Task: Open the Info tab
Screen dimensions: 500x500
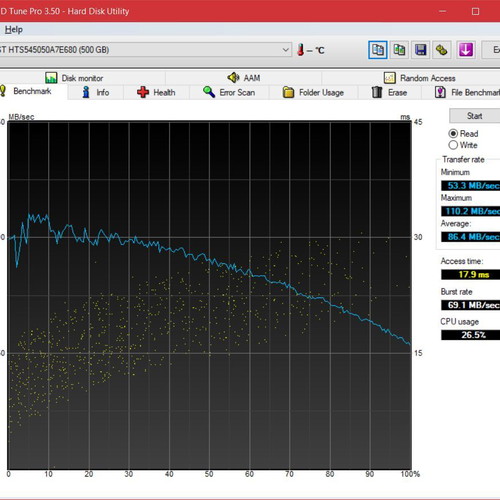Action: click(x=95, y=92)
